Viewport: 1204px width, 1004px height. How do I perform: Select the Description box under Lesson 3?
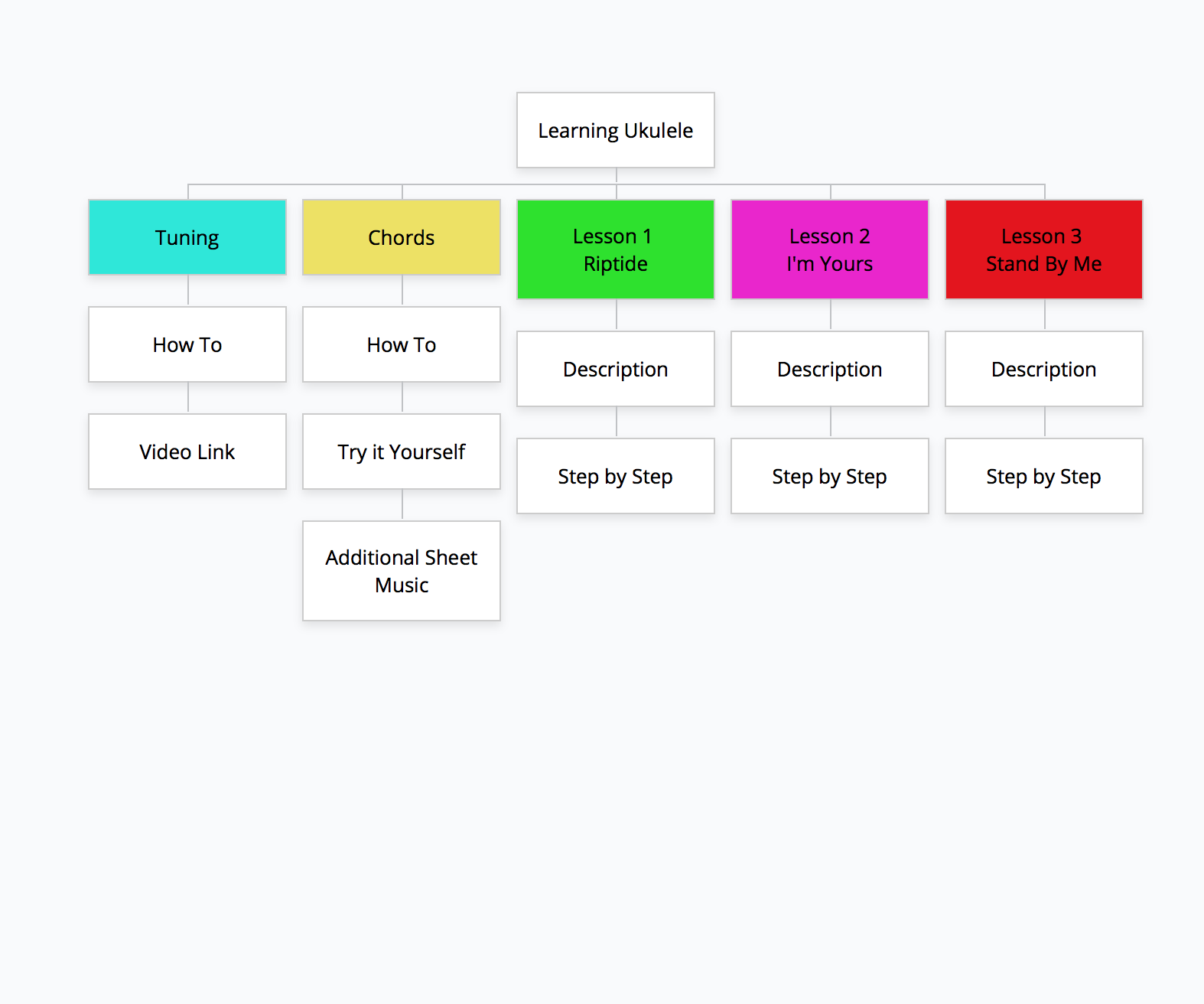(1043, 369)
